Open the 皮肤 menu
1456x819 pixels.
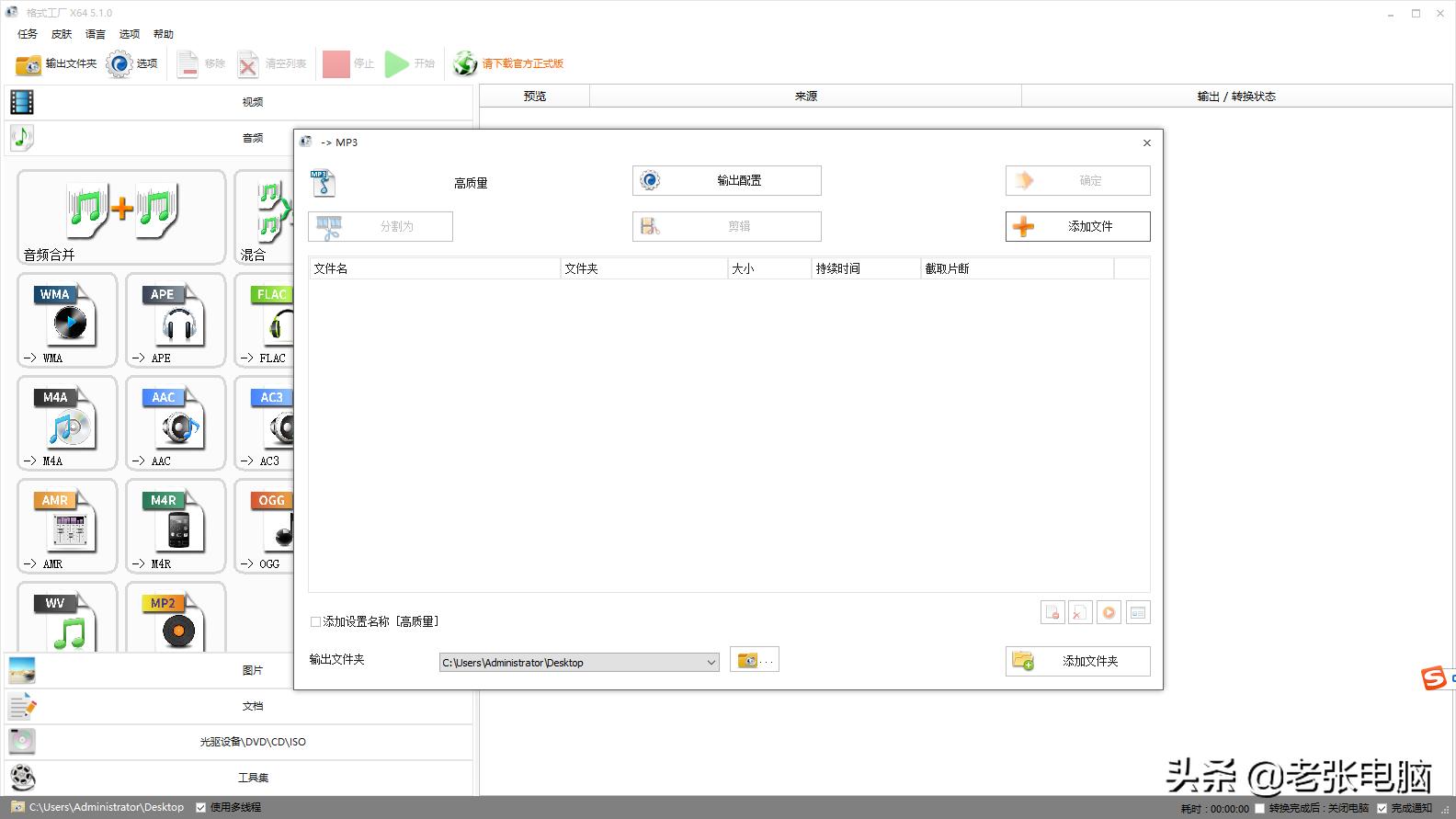pyautogui.click(x=62, y=34)
